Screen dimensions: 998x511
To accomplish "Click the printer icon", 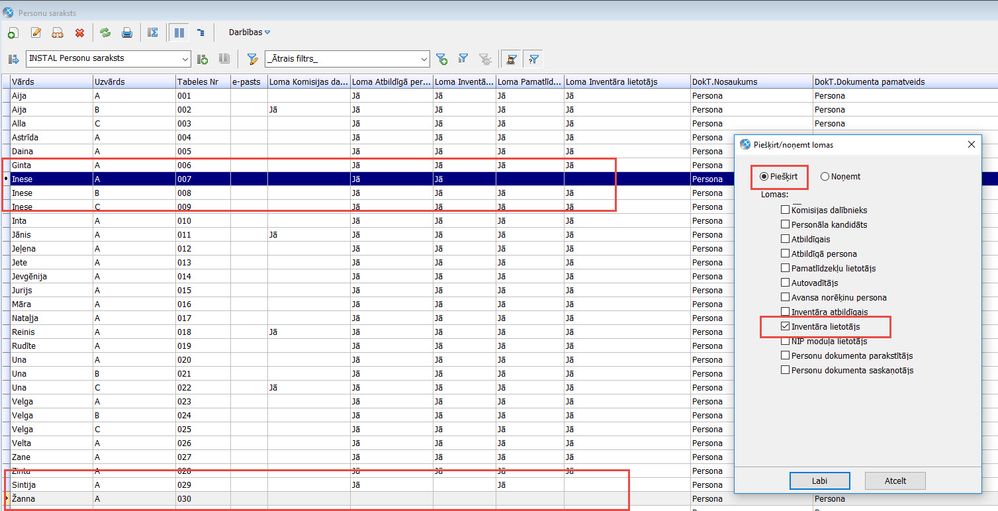I will point(127,32).
